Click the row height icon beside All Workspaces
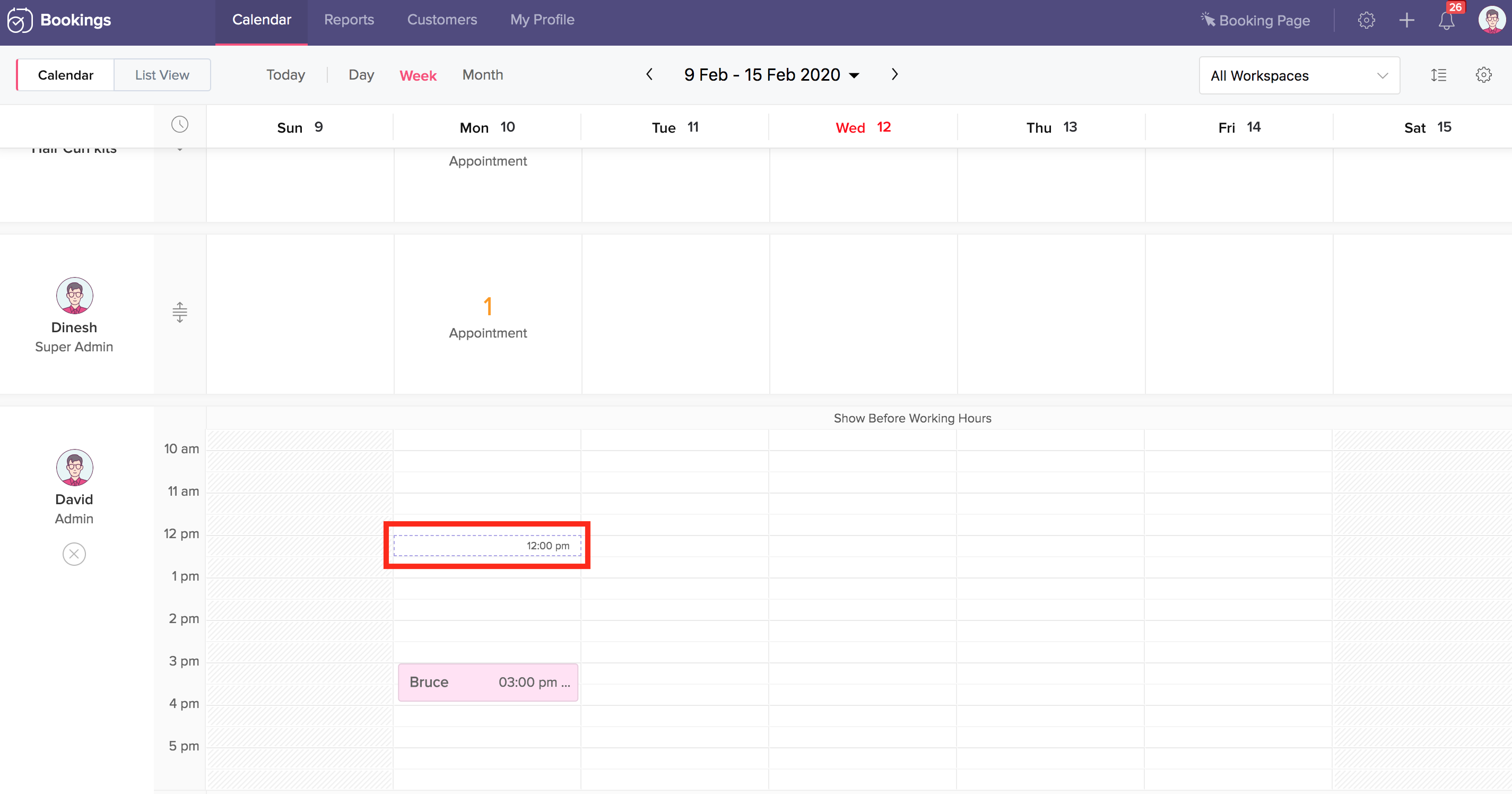Screen dimensions: 1512x794 tap(1439, 75)
